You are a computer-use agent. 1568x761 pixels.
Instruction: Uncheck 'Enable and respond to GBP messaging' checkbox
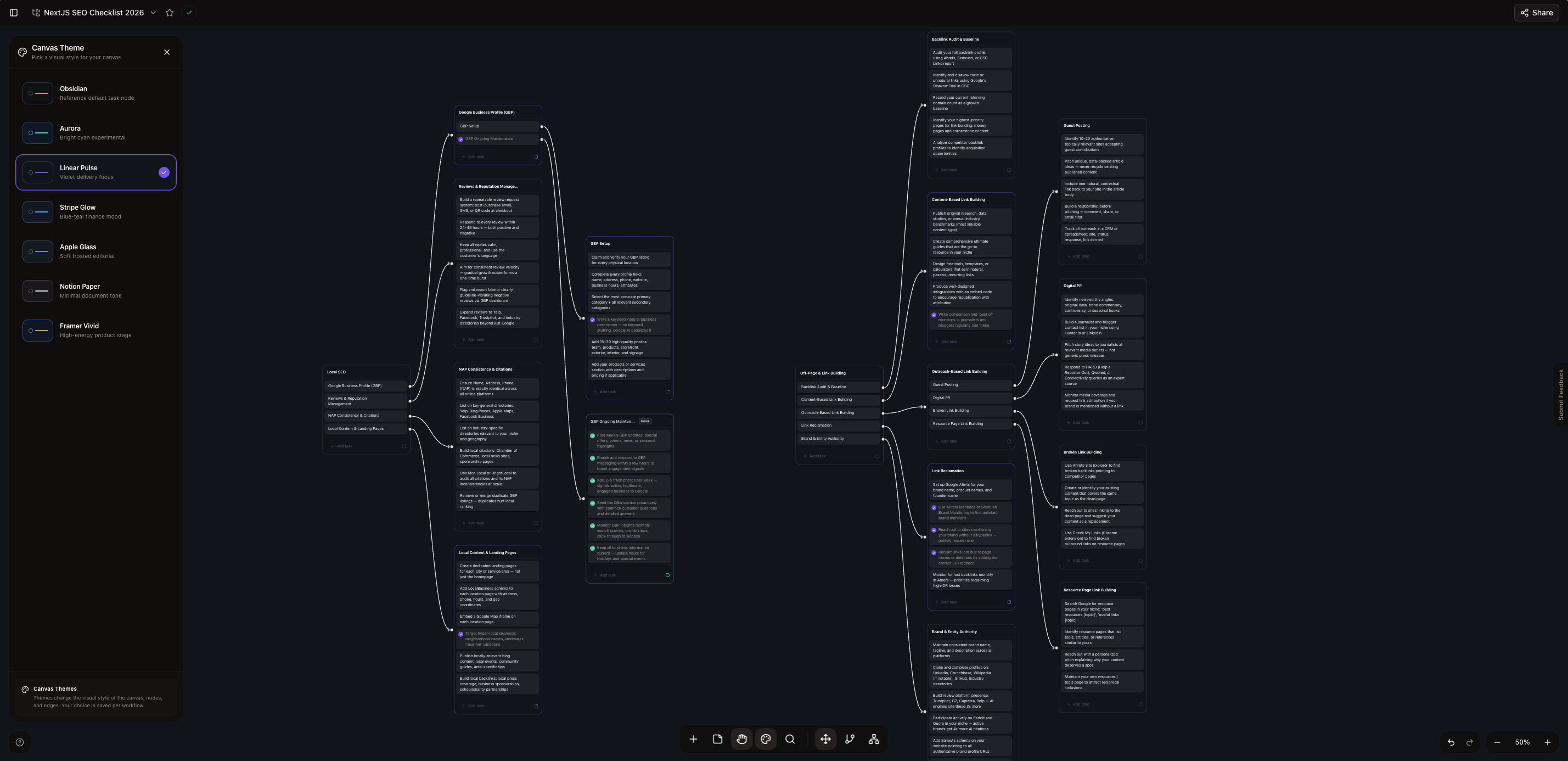tap(592, 458)
